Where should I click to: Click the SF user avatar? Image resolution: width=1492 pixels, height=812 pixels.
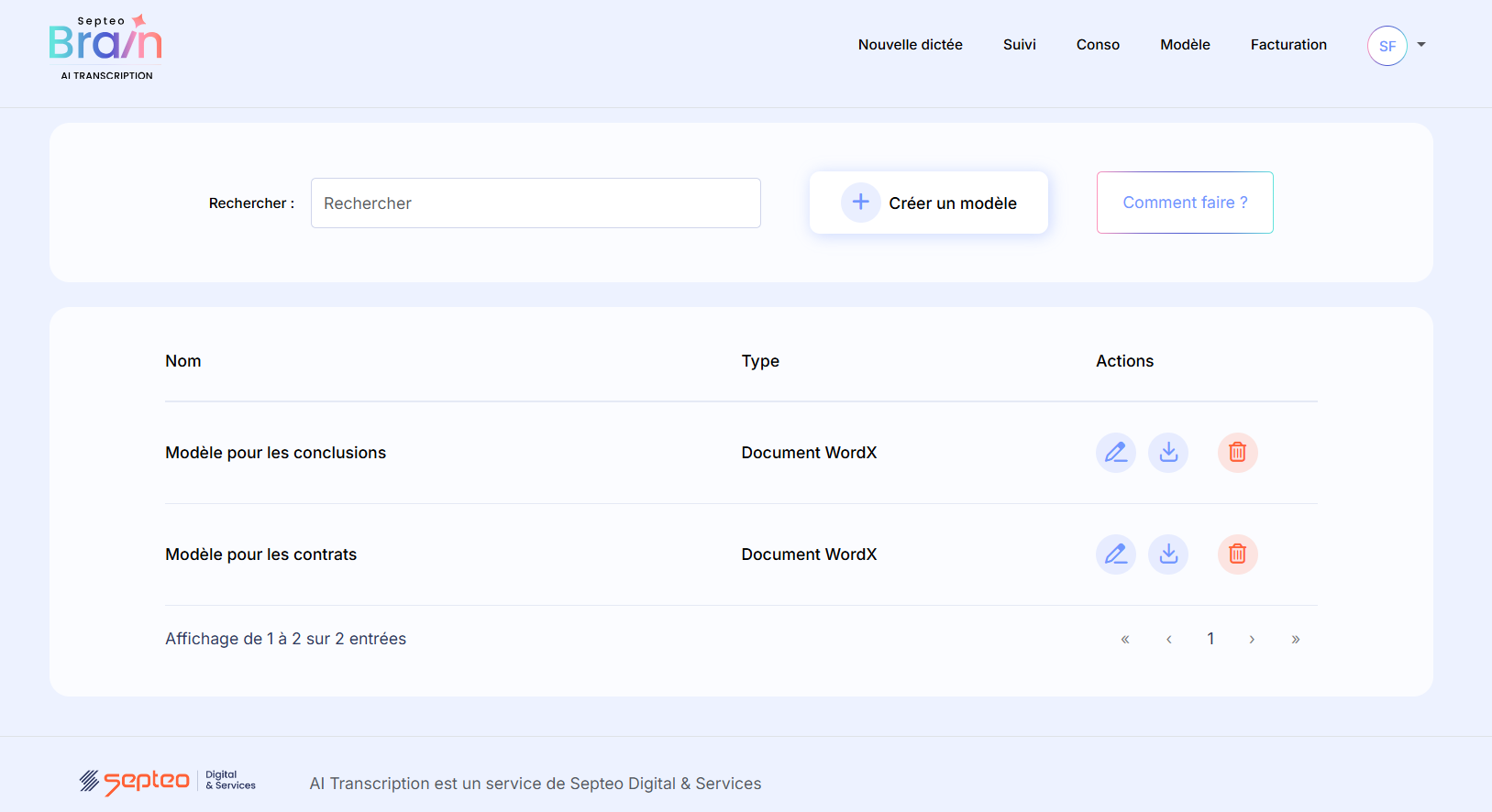[x=1387, y=46]
